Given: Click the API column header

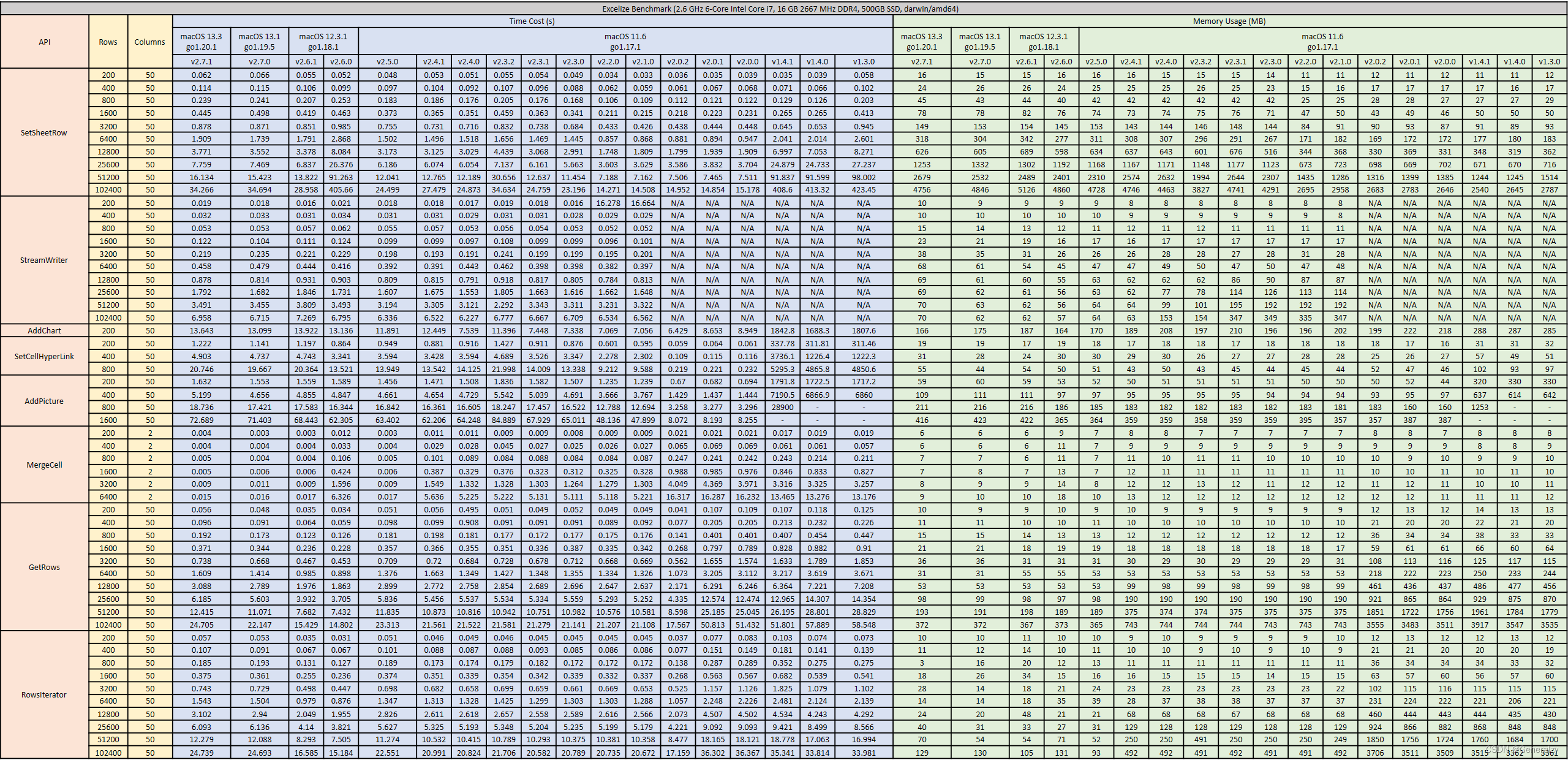Looking at the screenshot, I should coord(45,42).
